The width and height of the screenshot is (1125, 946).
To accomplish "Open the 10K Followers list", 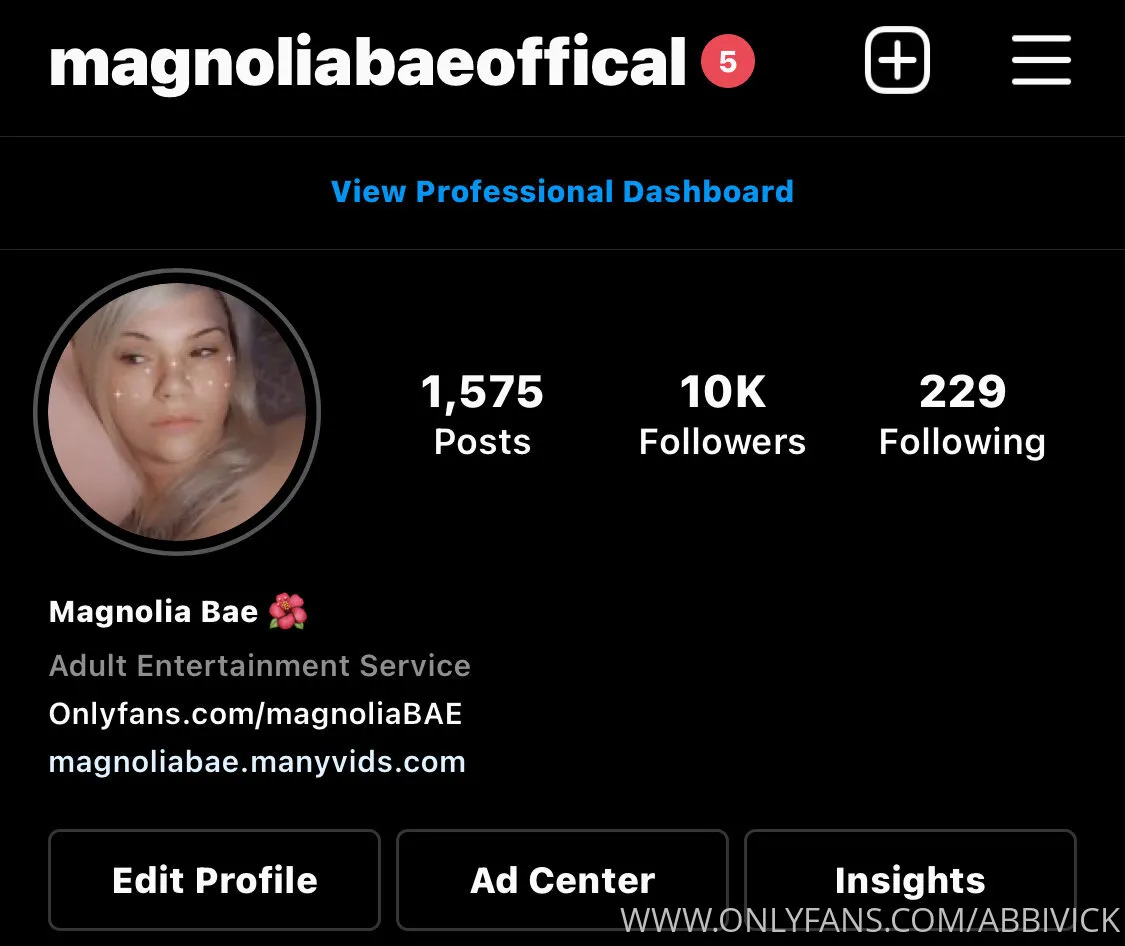I will click(722, 414).
